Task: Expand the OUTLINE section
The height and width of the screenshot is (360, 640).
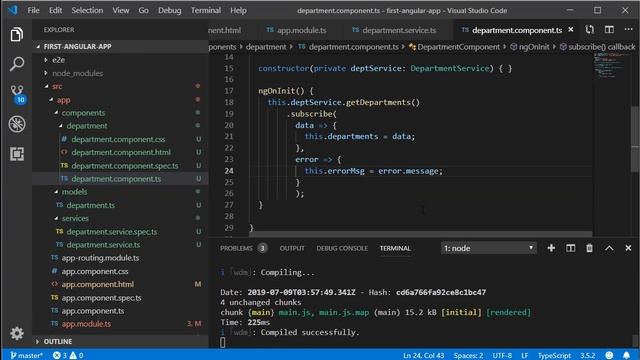Action: [58, 341]
